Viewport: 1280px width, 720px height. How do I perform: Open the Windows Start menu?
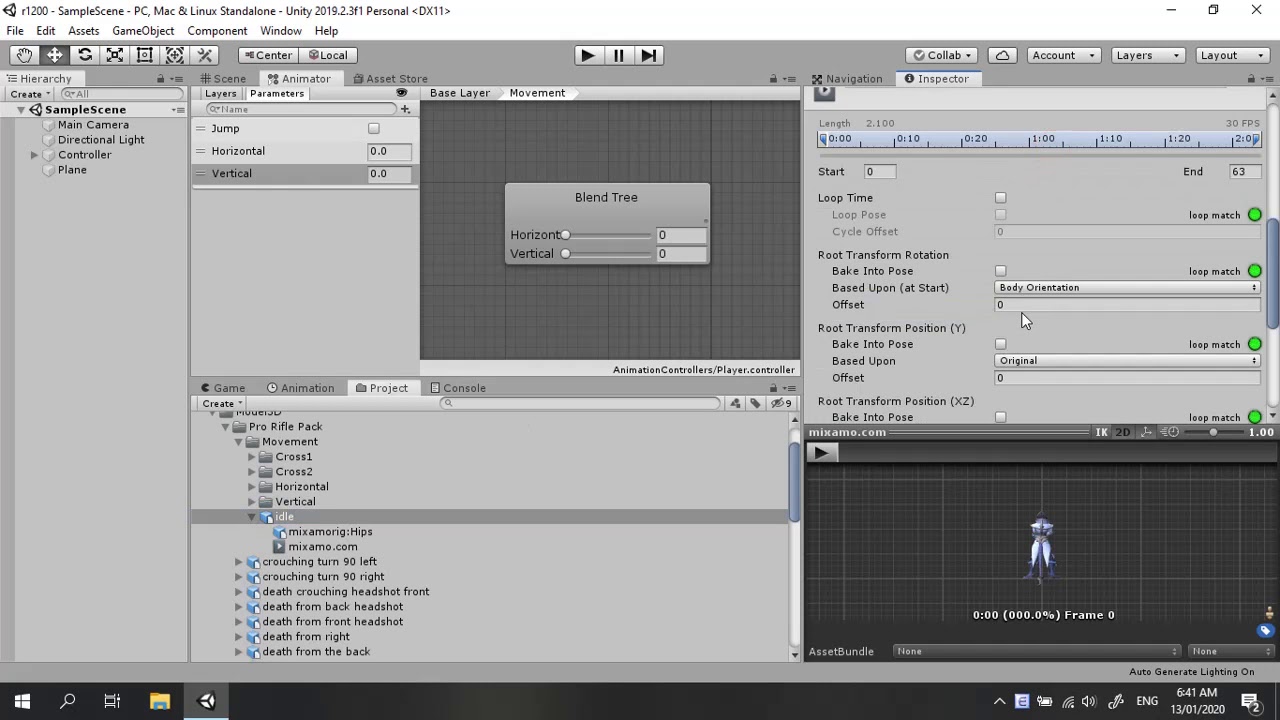22,701
